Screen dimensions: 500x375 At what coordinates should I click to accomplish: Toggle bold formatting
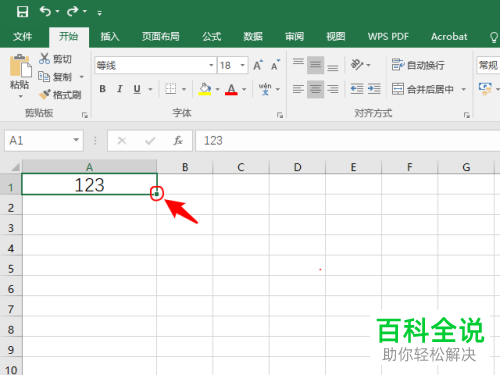103,89
